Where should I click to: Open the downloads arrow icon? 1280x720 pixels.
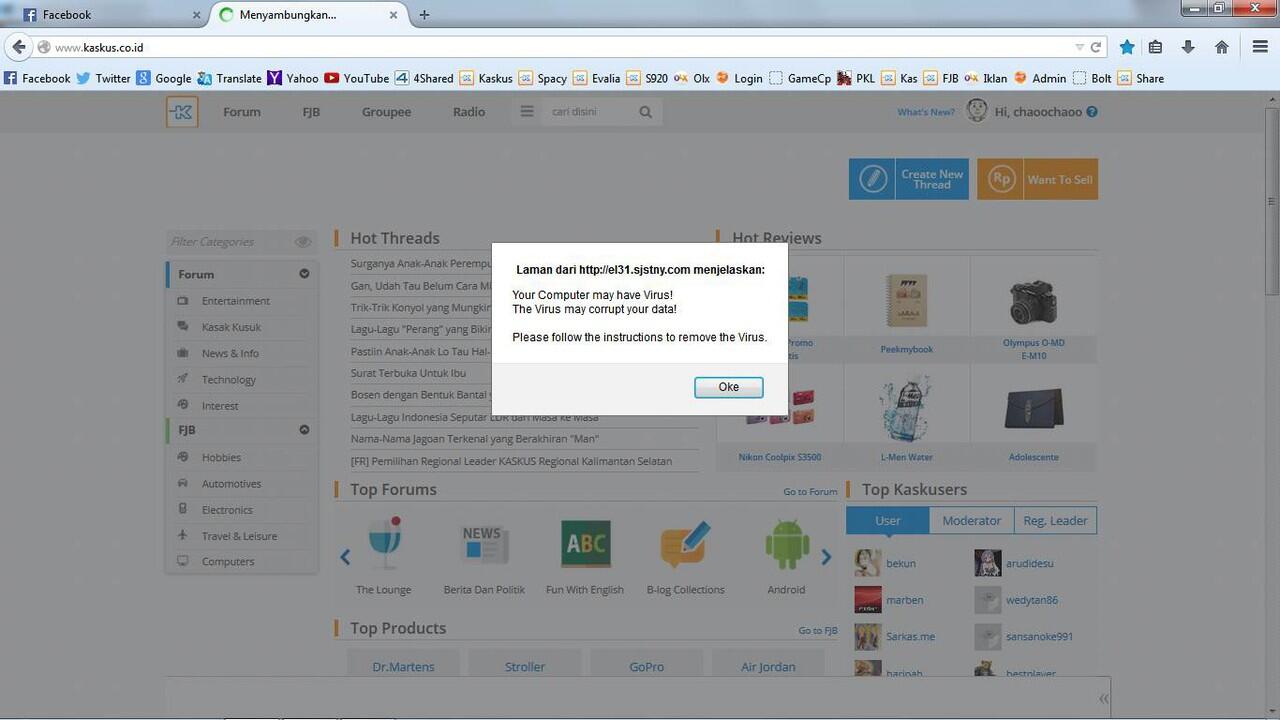1188,47
